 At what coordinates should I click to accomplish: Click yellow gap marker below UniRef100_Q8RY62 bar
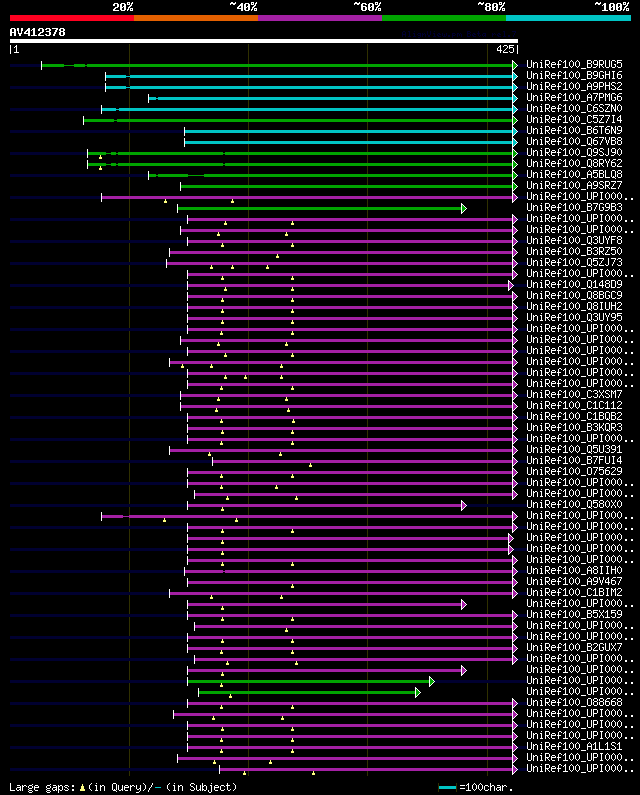pyautogui.click(x=100, y=168)
